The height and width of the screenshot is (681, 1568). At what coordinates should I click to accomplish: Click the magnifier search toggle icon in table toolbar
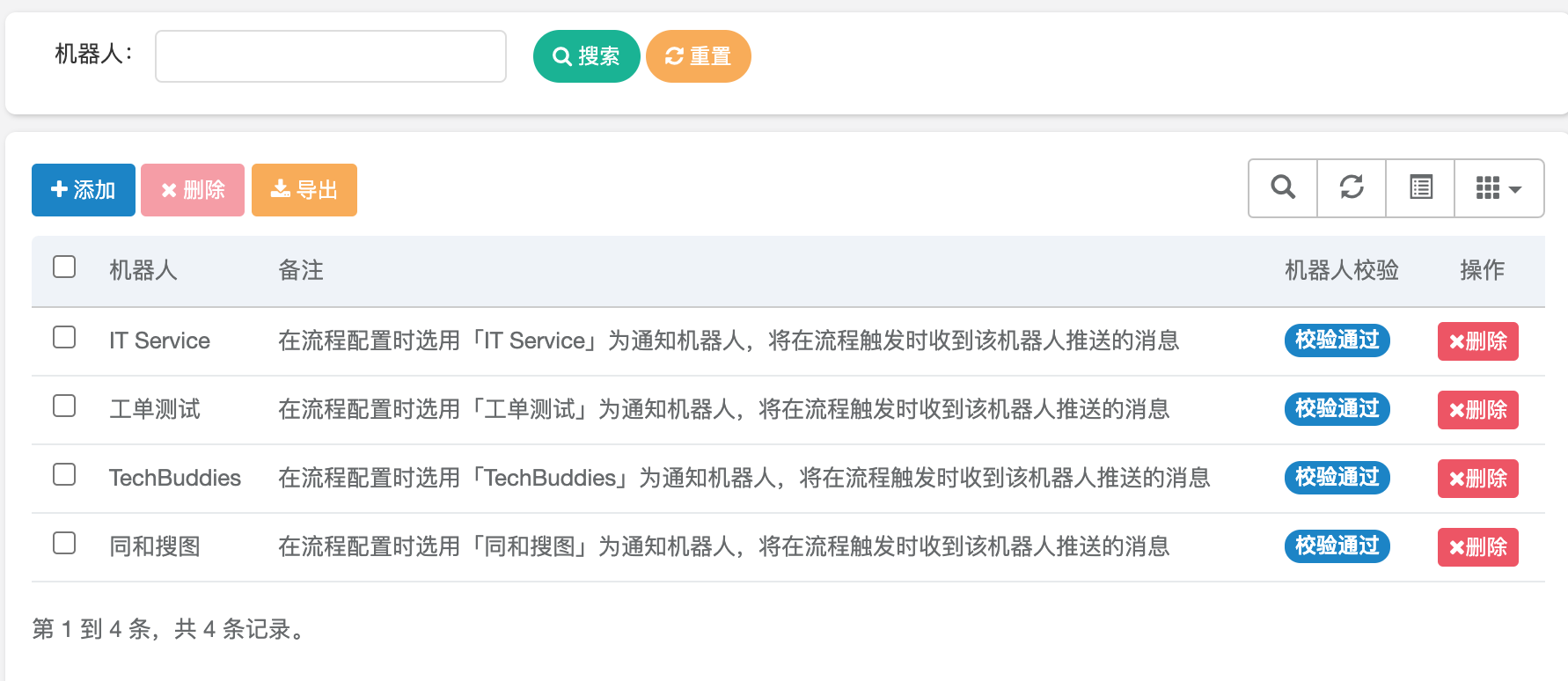[x=1283, y=187]
